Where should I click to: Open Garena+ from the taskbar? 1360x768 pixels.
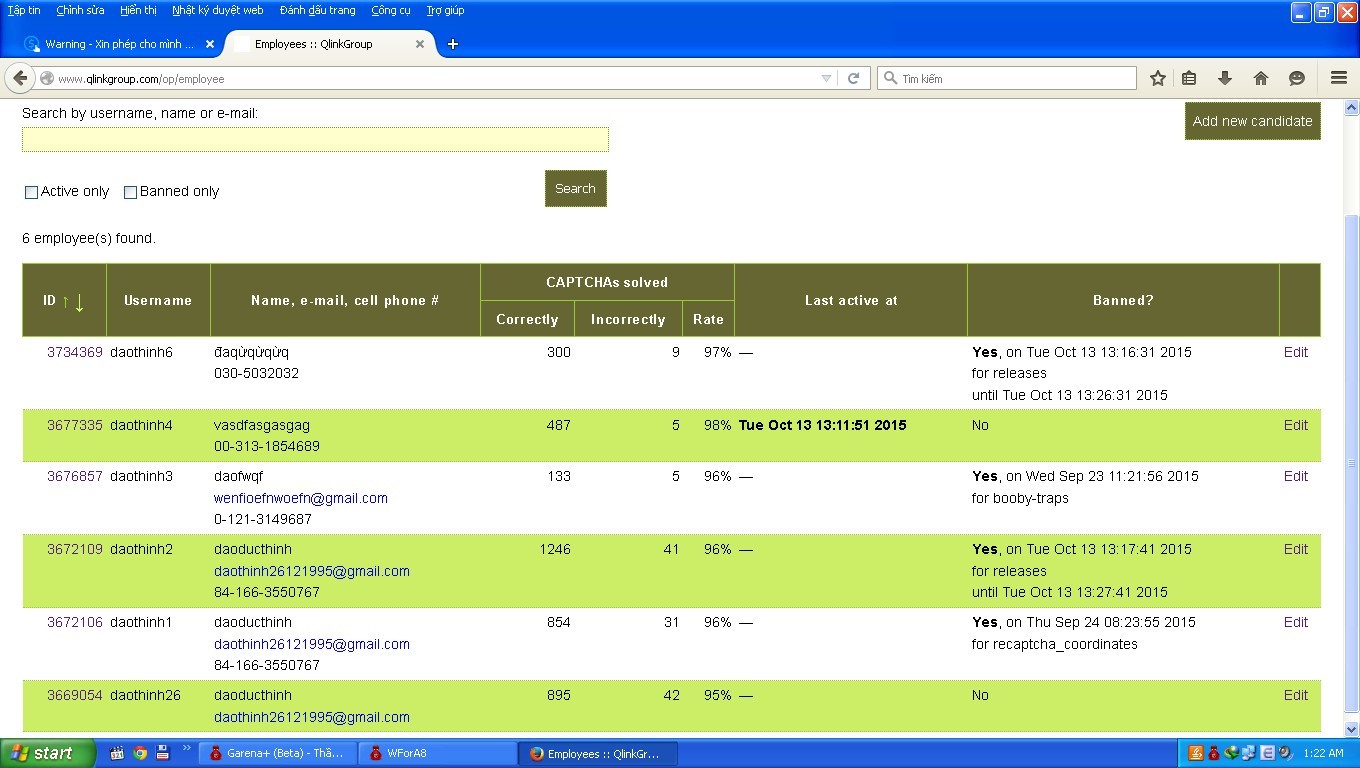click(277, 753)
